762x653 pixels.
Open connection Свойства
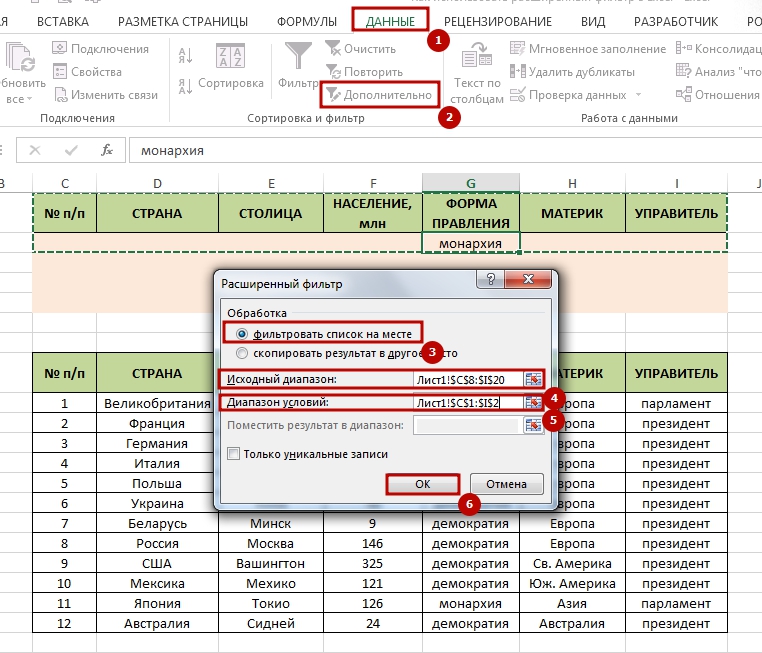pyautogui.click(x=87, y=71)
